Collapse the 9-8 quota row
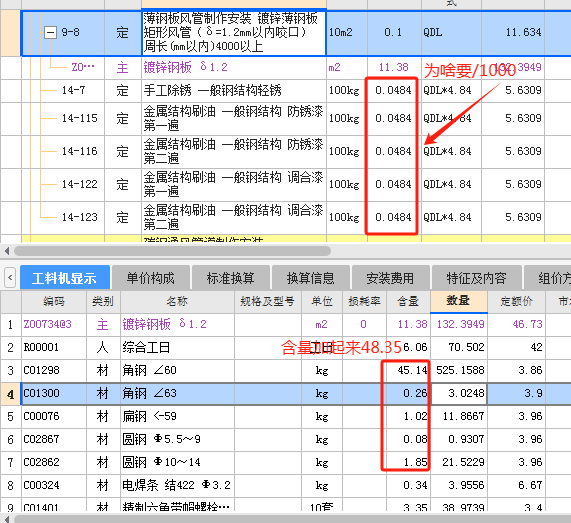The image size is (571, 523). click(50, 32)
